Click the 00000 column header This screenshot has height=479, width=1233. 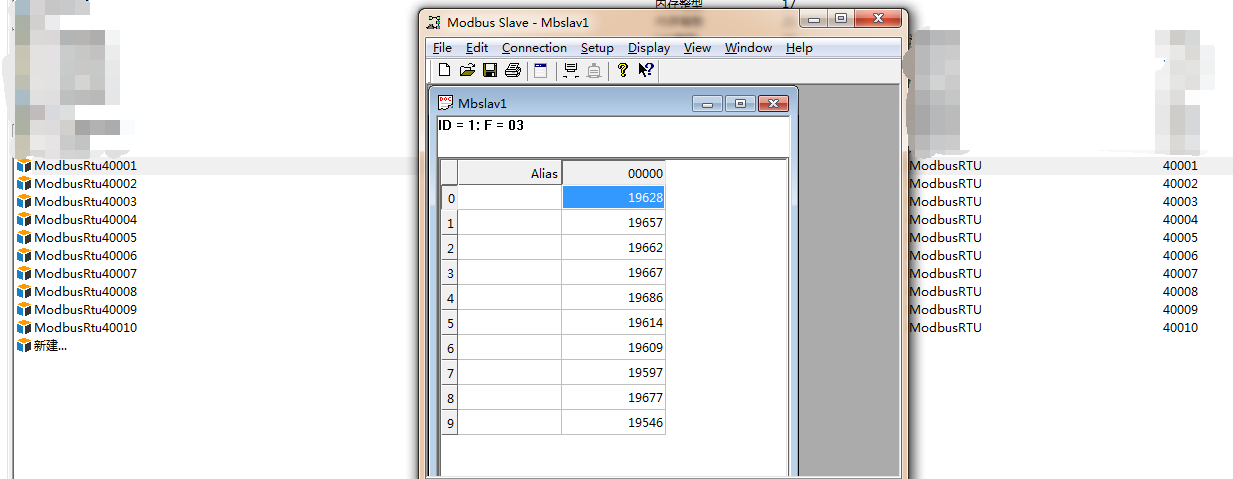pyautogui.click(x=613, y=173)
